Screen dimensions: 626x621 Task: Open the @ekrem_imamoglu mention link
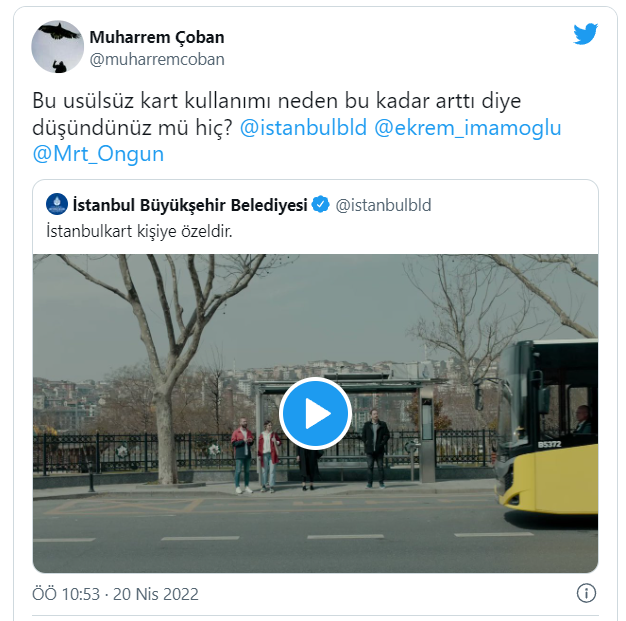[468, 128]
